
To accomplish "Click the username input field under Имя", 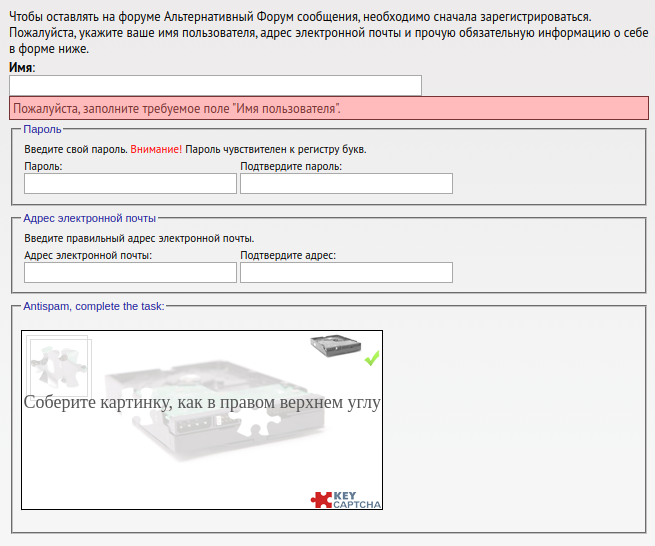I will click(215, 85).
